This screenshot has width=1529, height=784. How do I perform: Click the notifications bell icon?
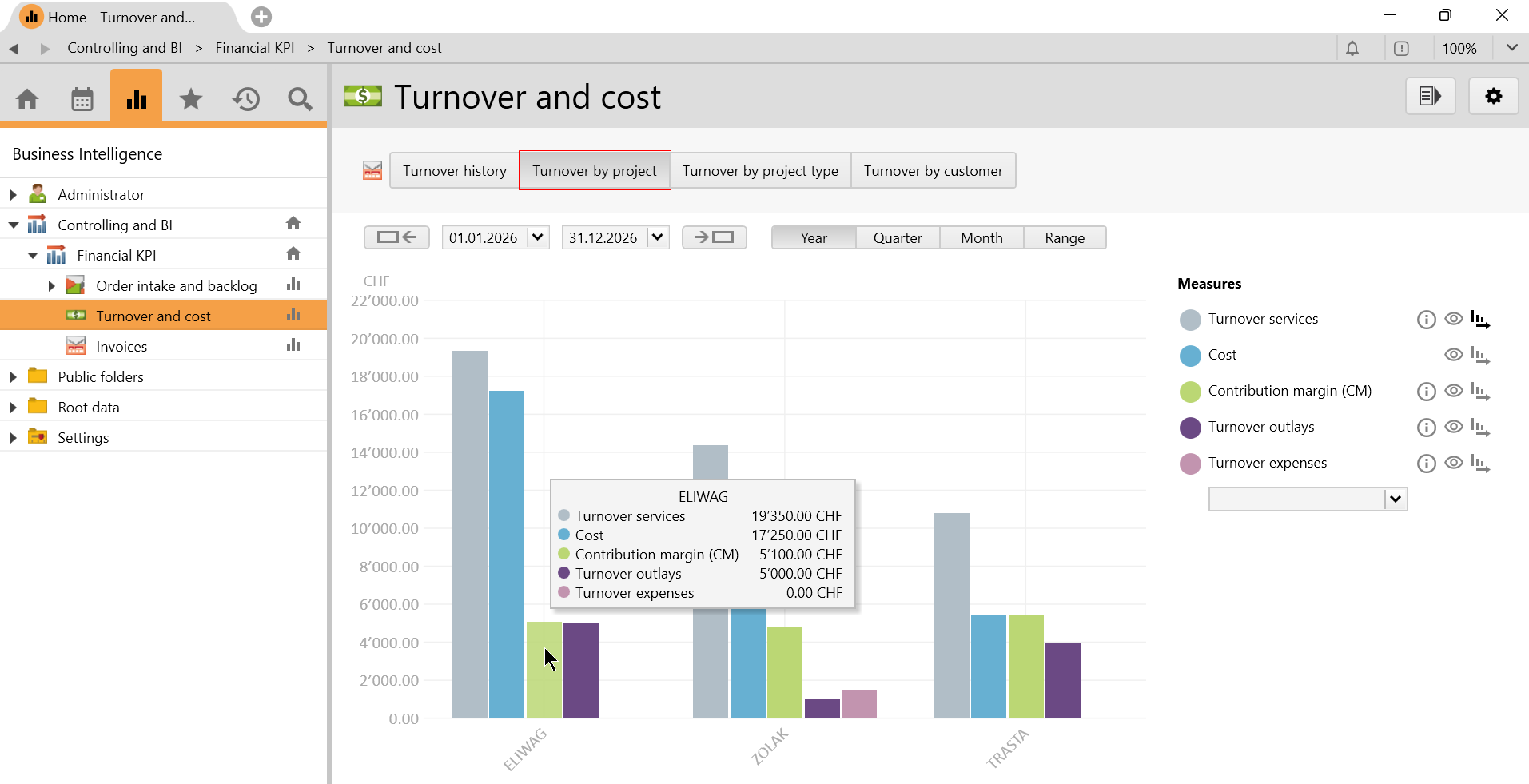pos(1352,48)
